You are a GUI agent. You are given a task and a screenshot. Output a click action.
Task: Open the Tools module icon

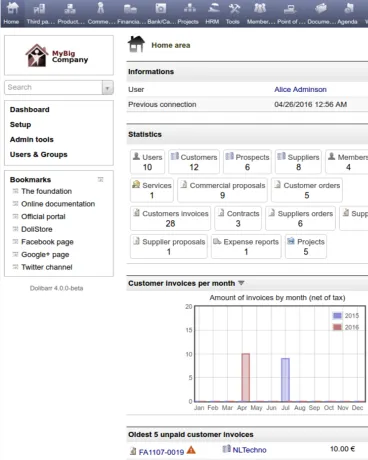[x=234, y=8]
